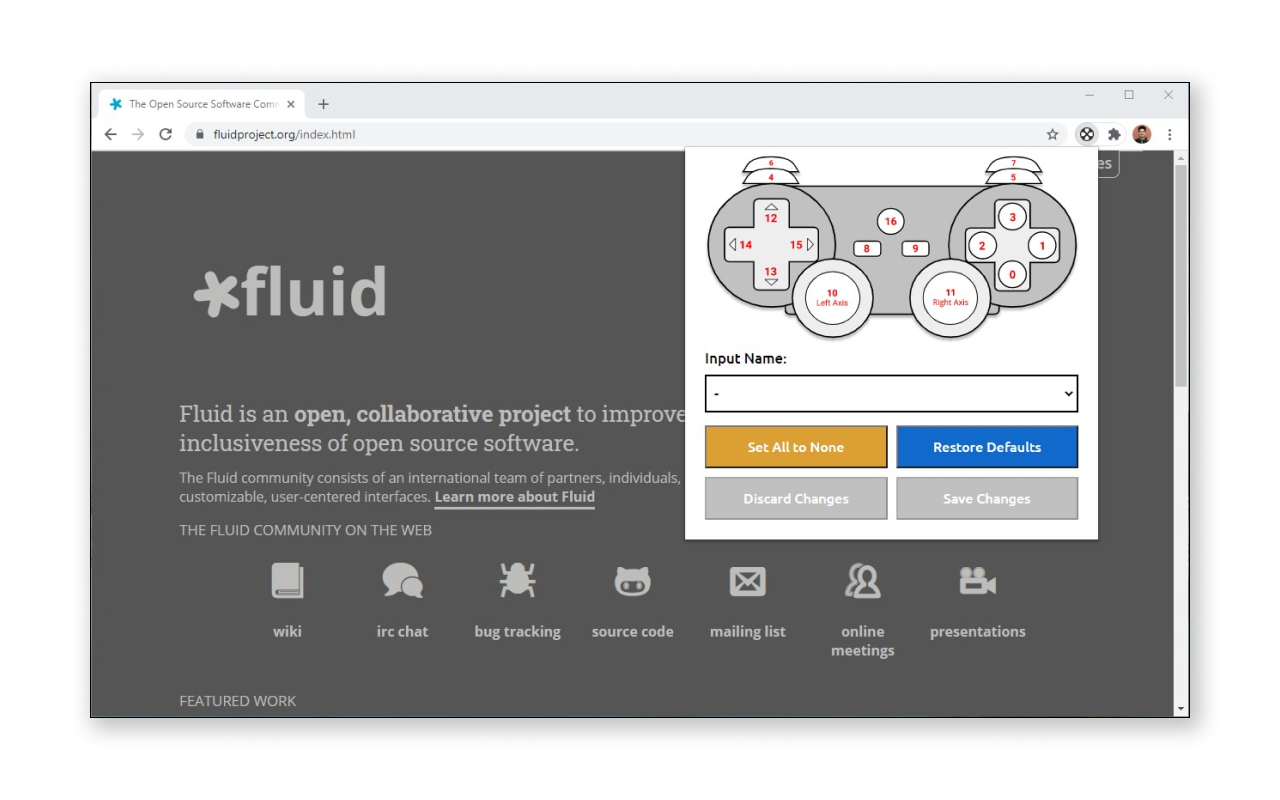Bookmark this page with star icon
Image resolution: width=1280 pixels, height=800 pixels.
coord(1052,134)
